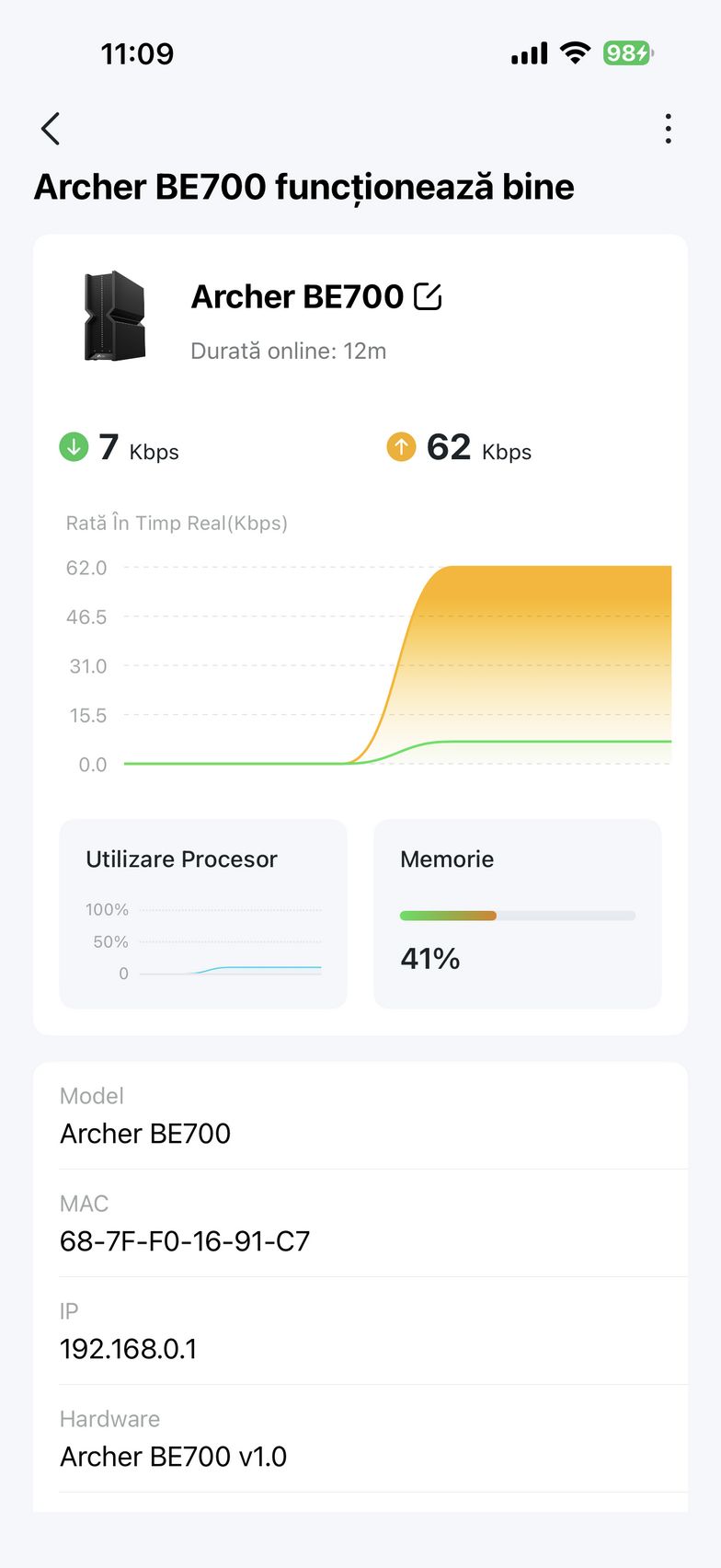Viewport: 721px width, 1568px height.
Task: Tap the memory usage progress bar
Action: (x=517, y=916)
